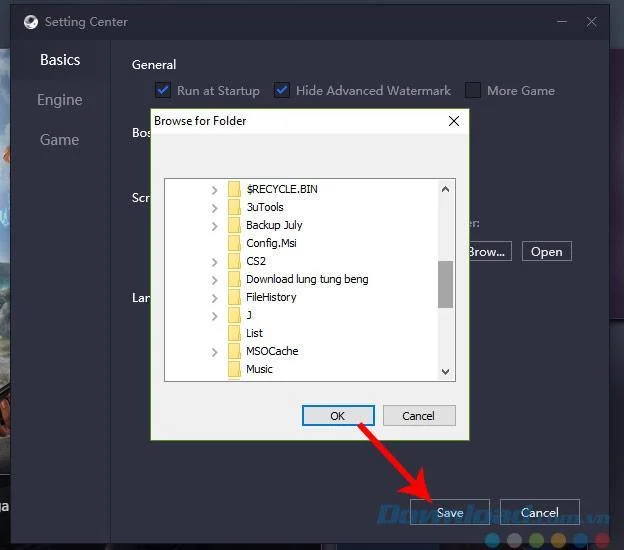Image resolution: width=624 pixels, height=550 pixels.
Task: Click the folder list scroll down arrow
Action: 445,371
